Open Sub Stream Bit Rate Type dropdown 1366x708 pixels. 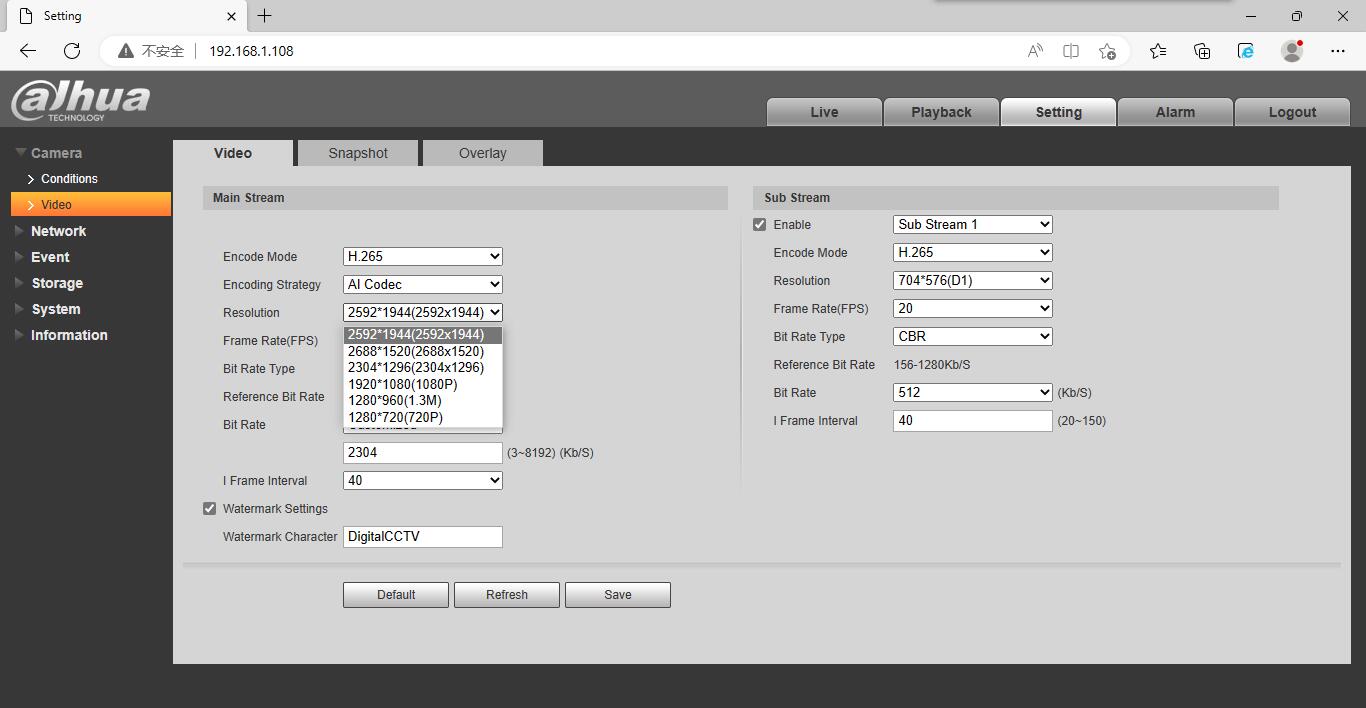pos(972,337)
